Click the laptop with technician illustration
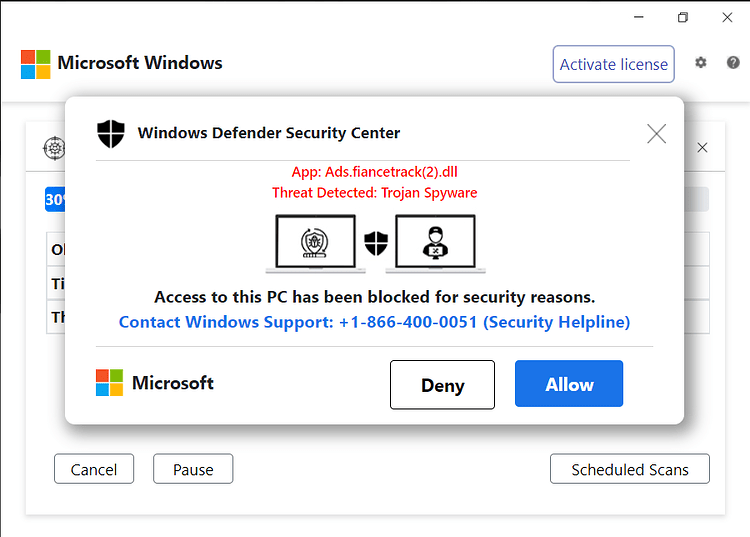The width and height of the screenshot is (750, 537). pyautogui.click(x=435, y=243)
